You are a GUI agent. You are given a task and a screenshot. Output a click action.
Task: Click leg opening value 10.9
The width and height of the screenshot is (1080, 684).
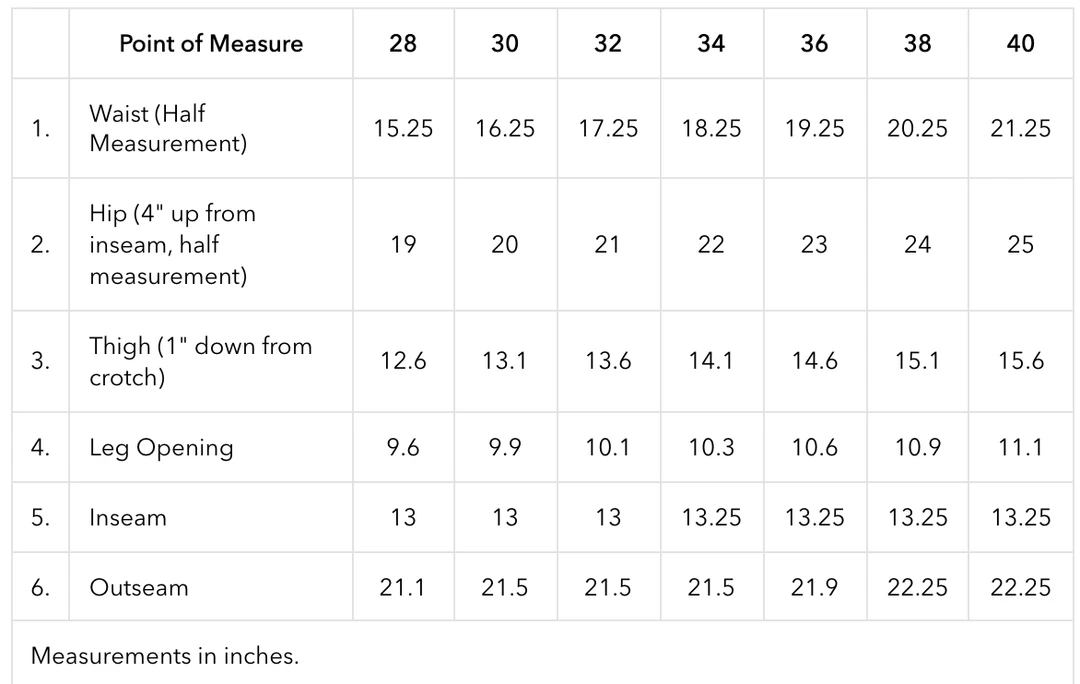pyautogui.click(x=917, y=447)
